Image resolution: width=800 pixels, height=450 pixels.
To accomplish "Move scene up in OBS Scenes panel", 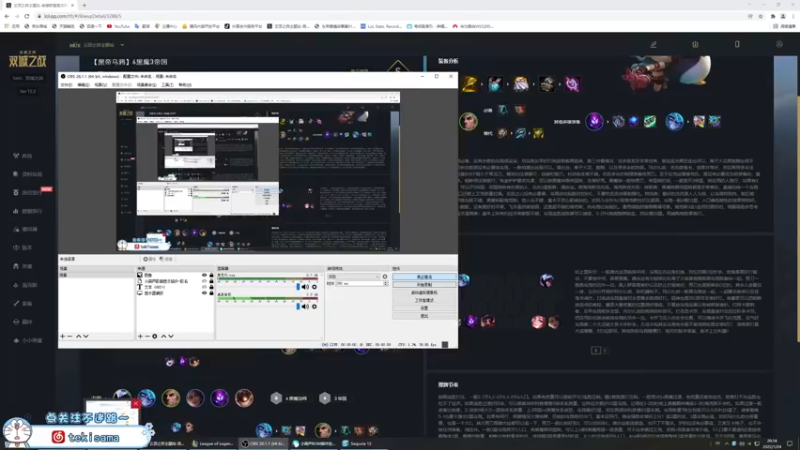I will click(x=79, y=336).
